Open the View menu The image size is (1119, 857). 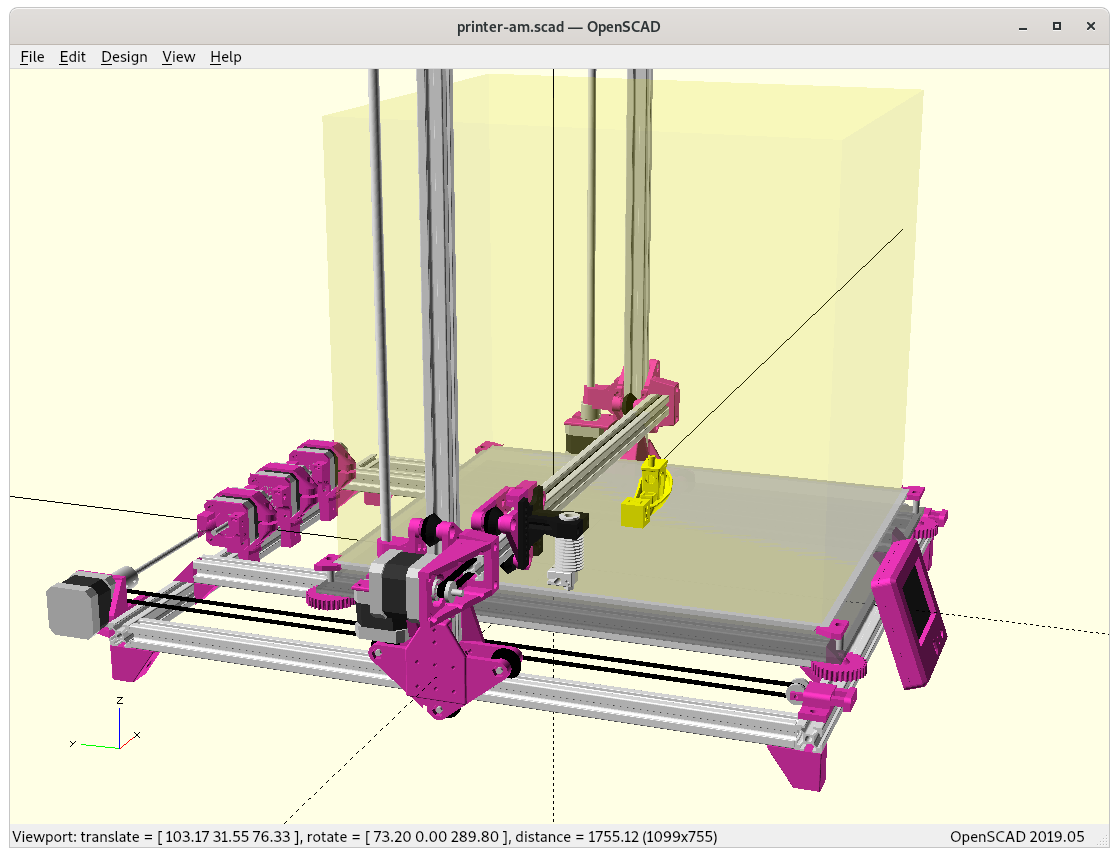click(x=178, y=57)
